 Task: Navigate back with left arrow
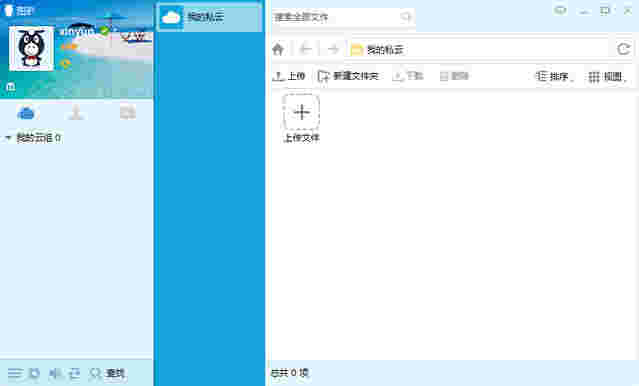click(305, 49)
